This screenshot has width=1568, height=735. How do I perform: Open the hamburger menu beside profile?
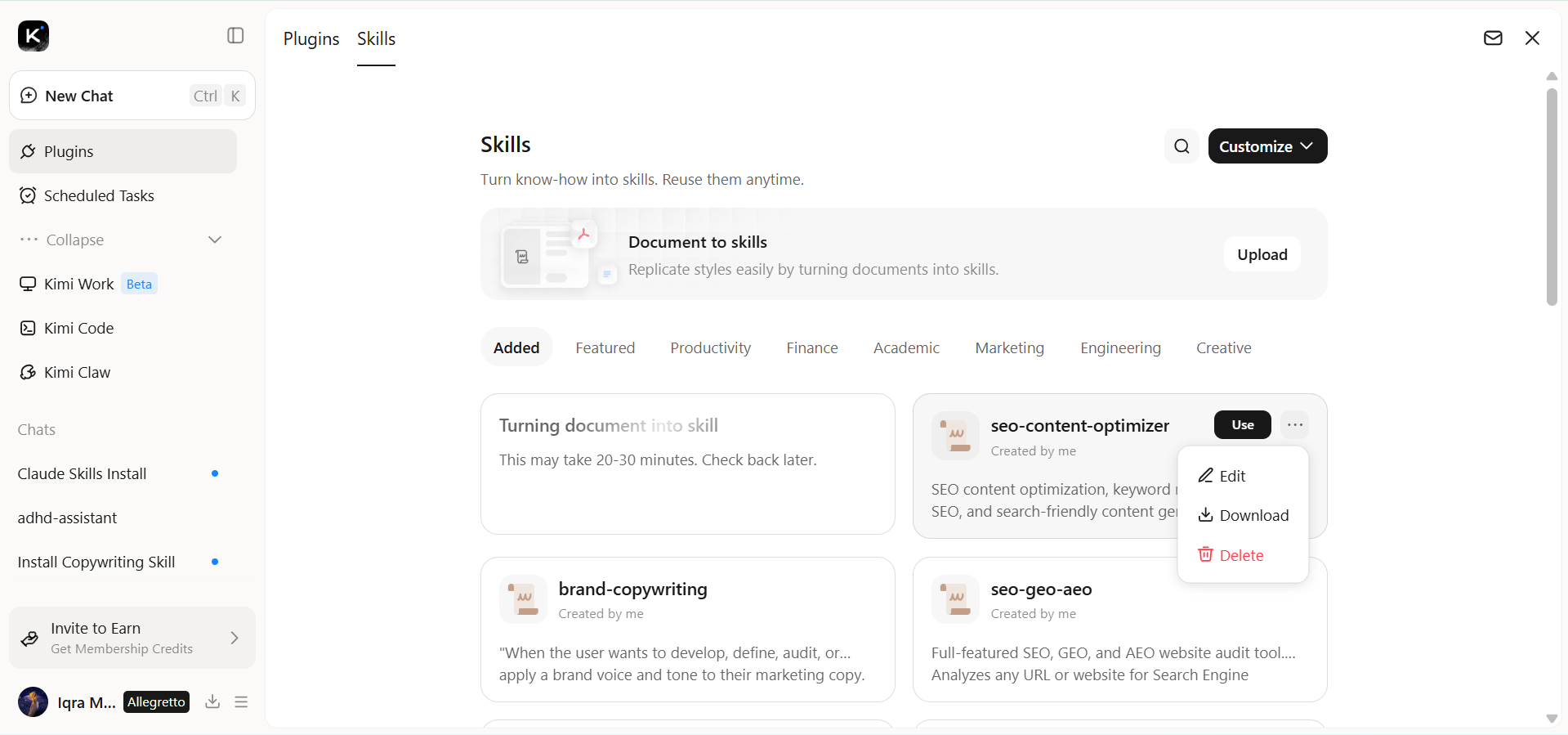[x=241, y=701]
